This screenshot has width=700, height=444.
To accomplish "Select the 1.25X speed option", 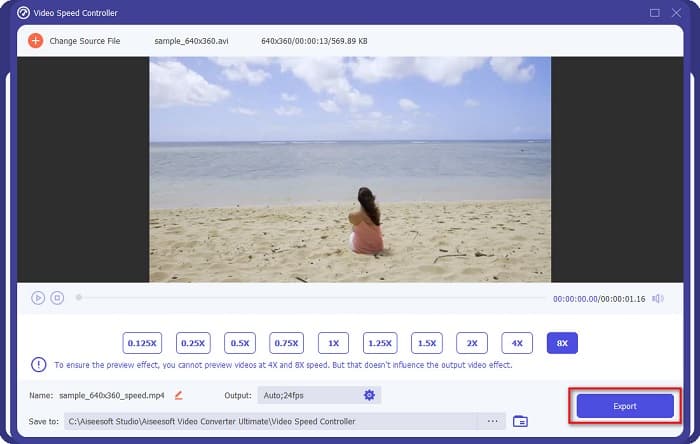I will [x=380, y=343].
